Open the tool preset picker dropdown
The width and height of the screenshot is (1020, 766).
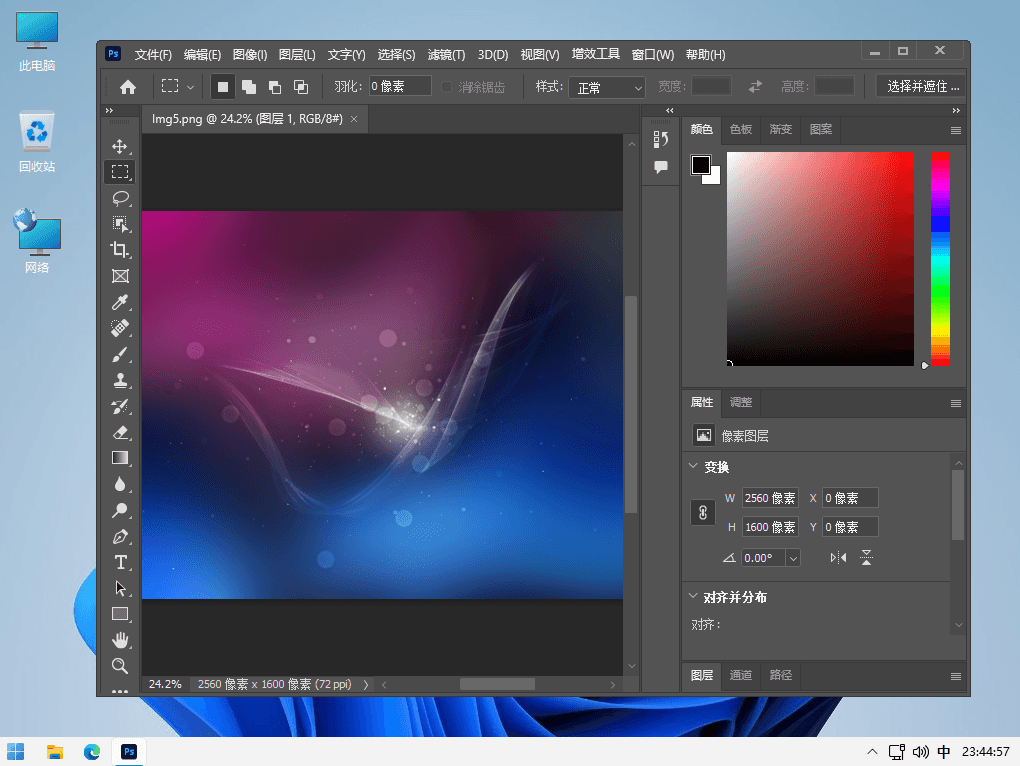(176, 86)
